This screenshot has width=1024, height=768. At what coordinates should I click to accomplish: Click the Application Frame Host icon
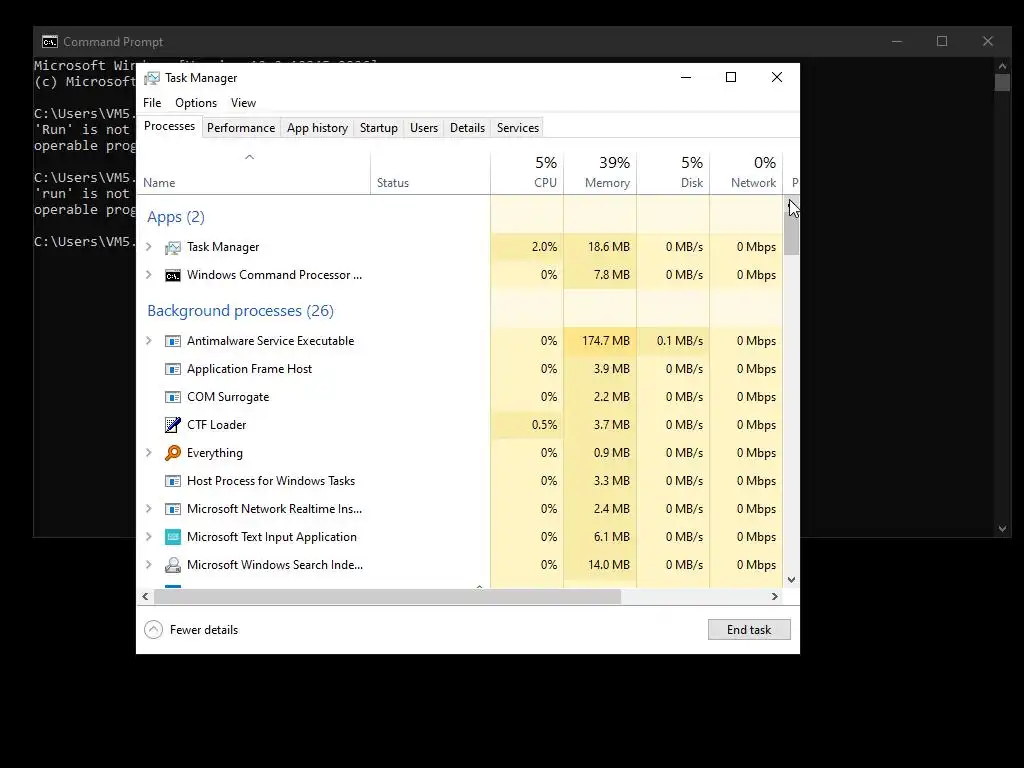pyautogui.click(x=172, y=370)
